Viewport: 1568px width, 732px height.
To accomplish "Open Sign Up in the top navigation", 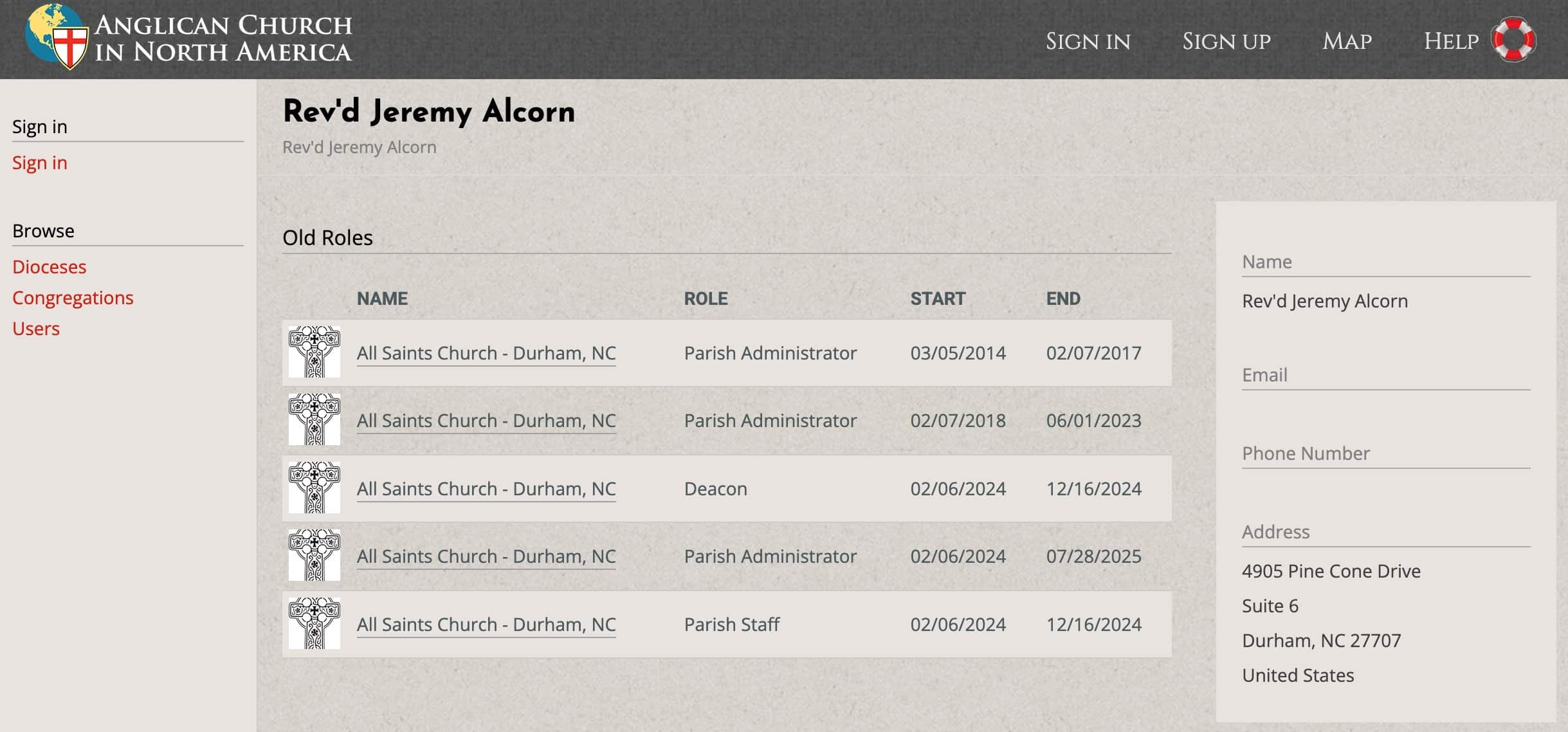I will point(1226,41).
